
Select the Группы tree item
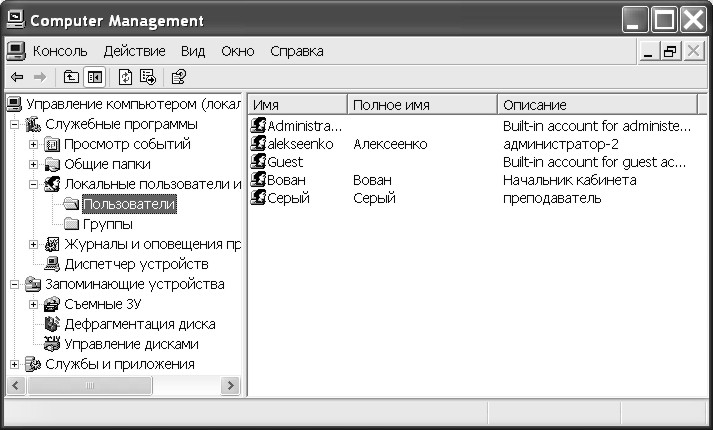pos(108,224)
